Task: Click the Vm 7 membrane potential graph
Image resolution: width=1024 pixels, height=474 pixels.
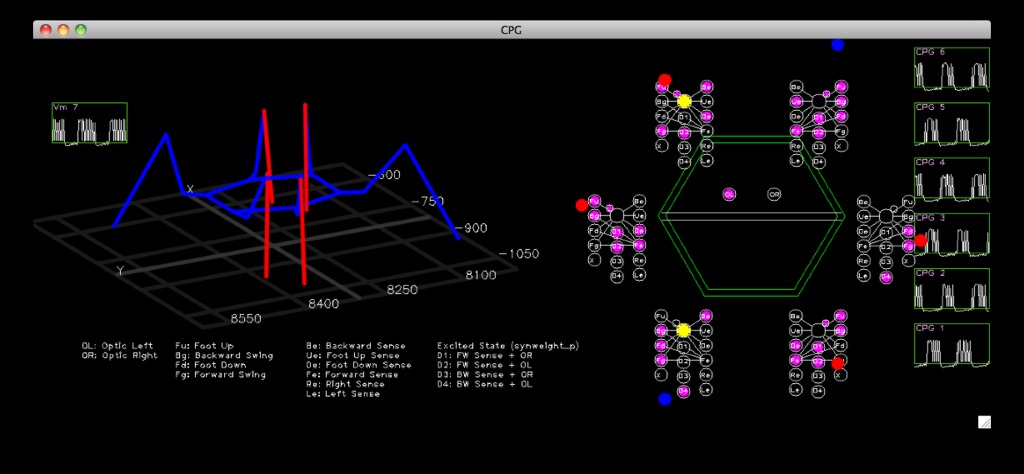Action: (90, 124)
